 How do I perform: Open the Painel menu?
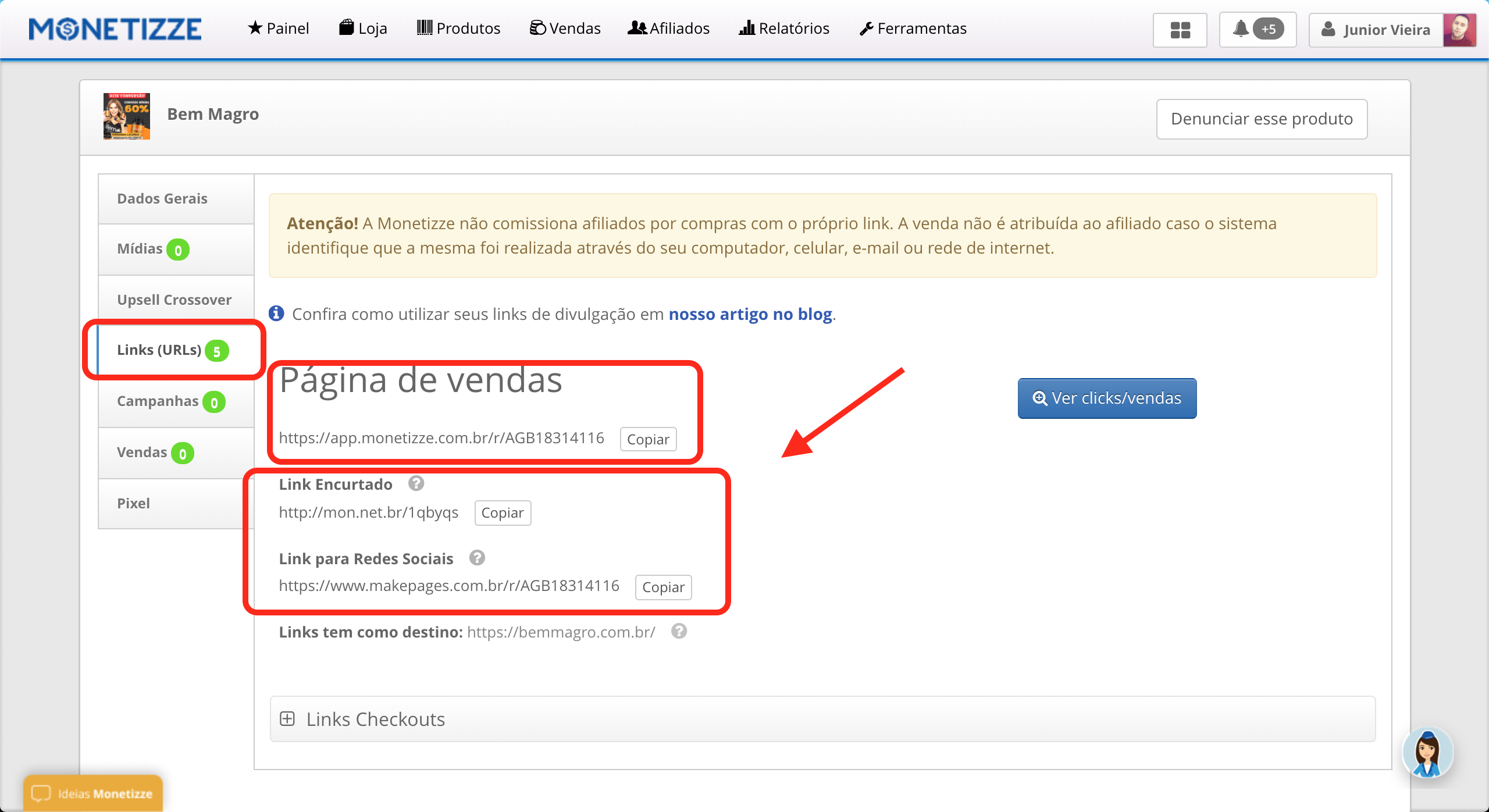point(278,29)
